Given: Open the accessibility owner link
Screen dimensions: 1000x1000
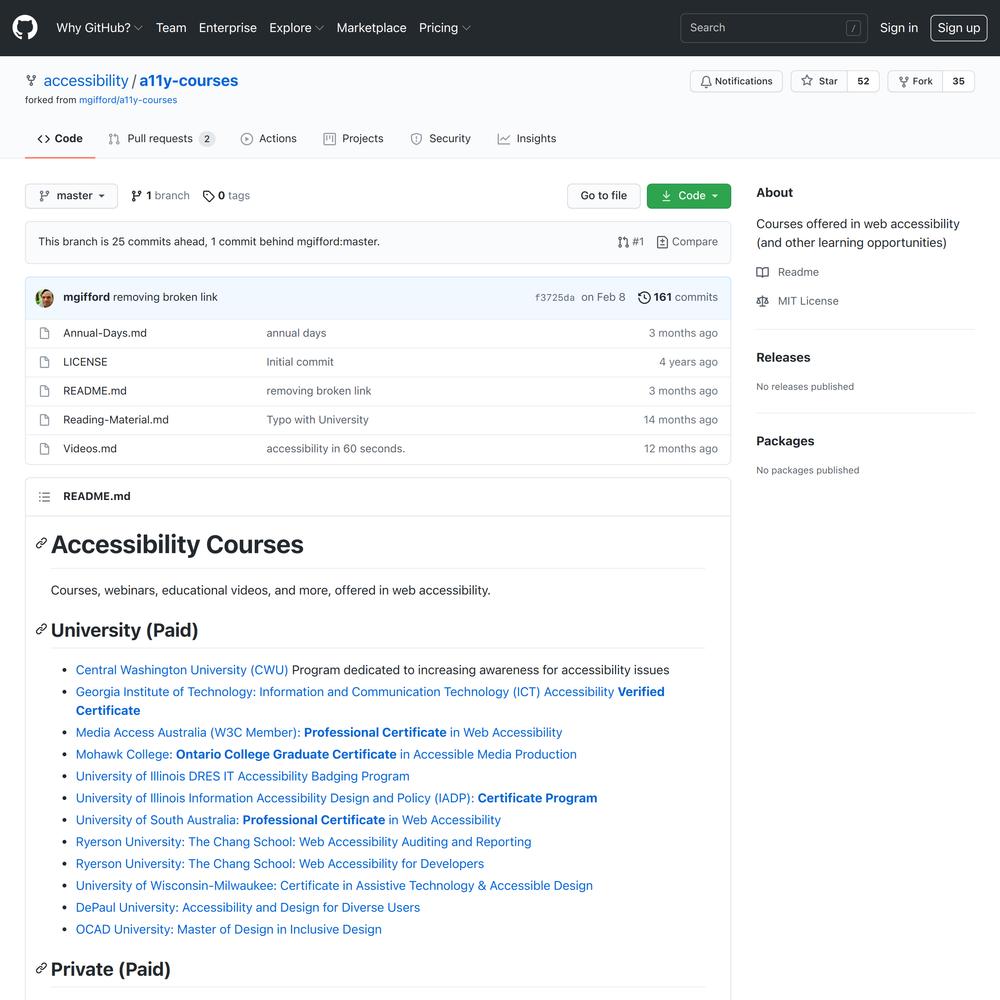Looking at the screenshot, I should [86, 81].
